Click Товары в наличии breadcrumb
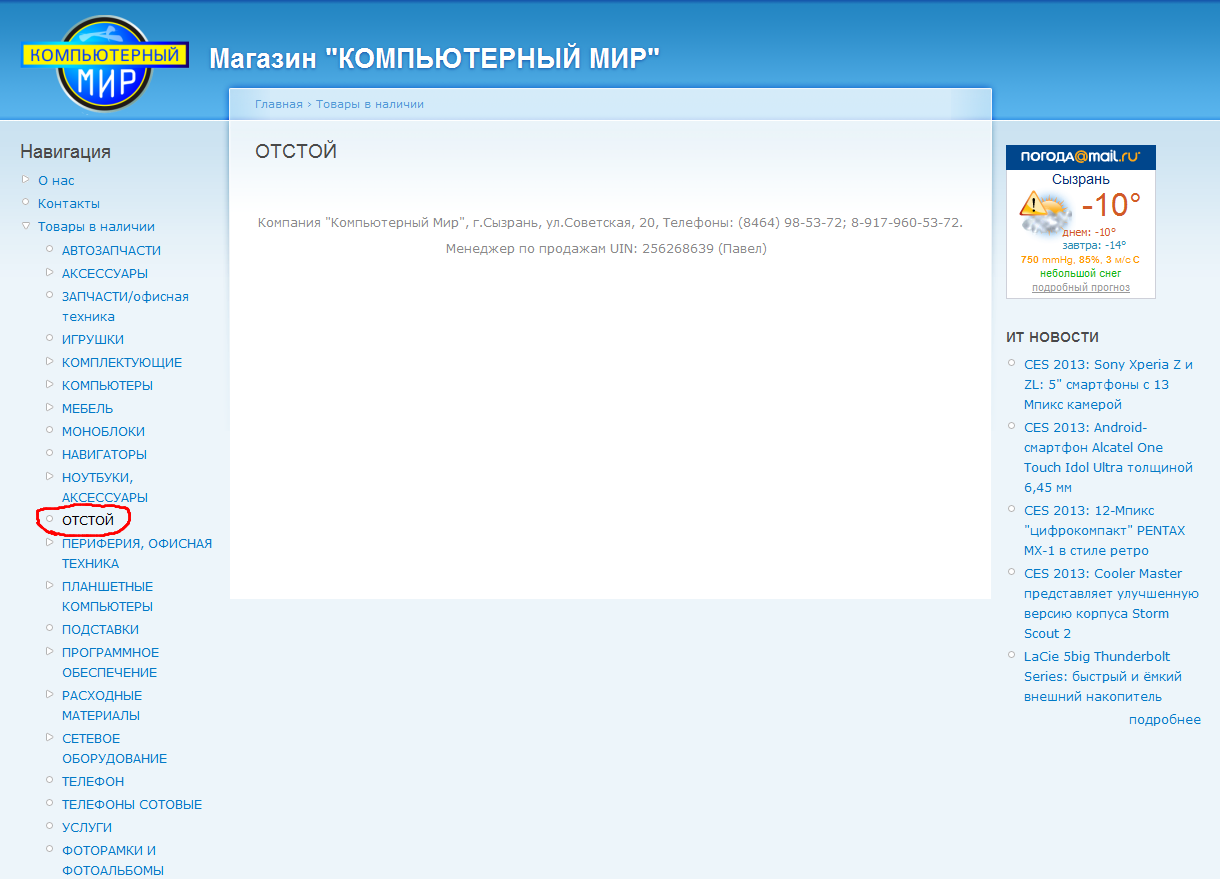Image resolution: width=1220 pixels, height=879 pixels. coord(370,104)
